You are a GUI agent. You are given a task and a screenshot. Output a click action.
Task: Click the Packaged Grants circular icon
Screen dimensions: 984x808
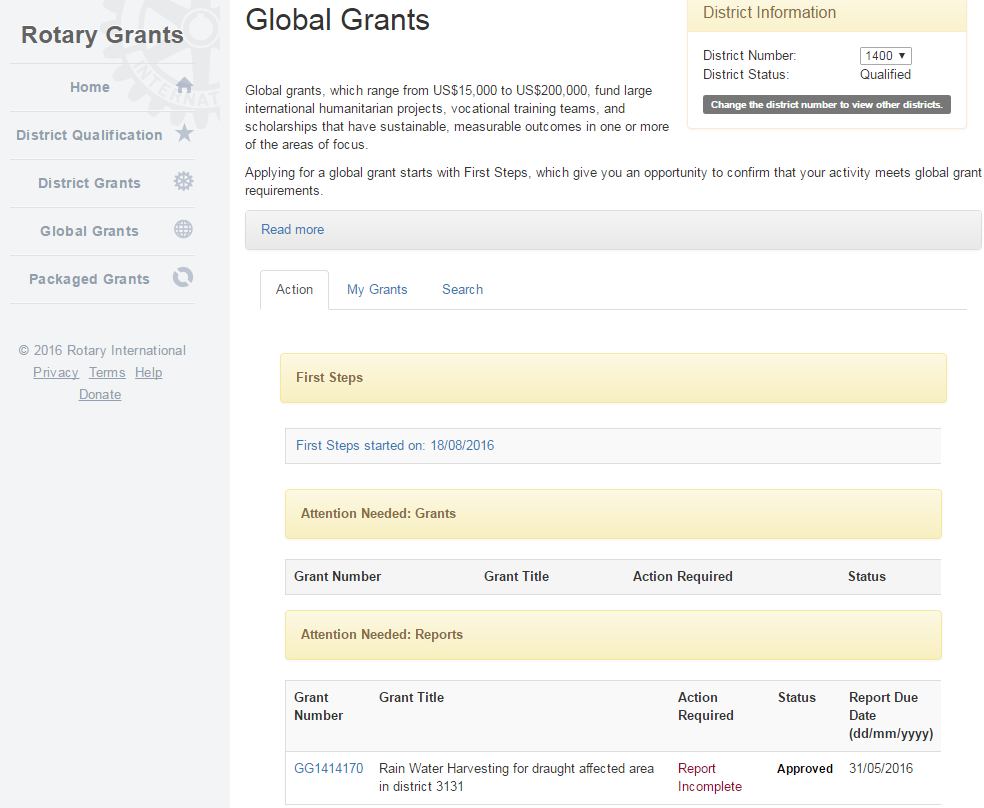click(x=183, y=277)
